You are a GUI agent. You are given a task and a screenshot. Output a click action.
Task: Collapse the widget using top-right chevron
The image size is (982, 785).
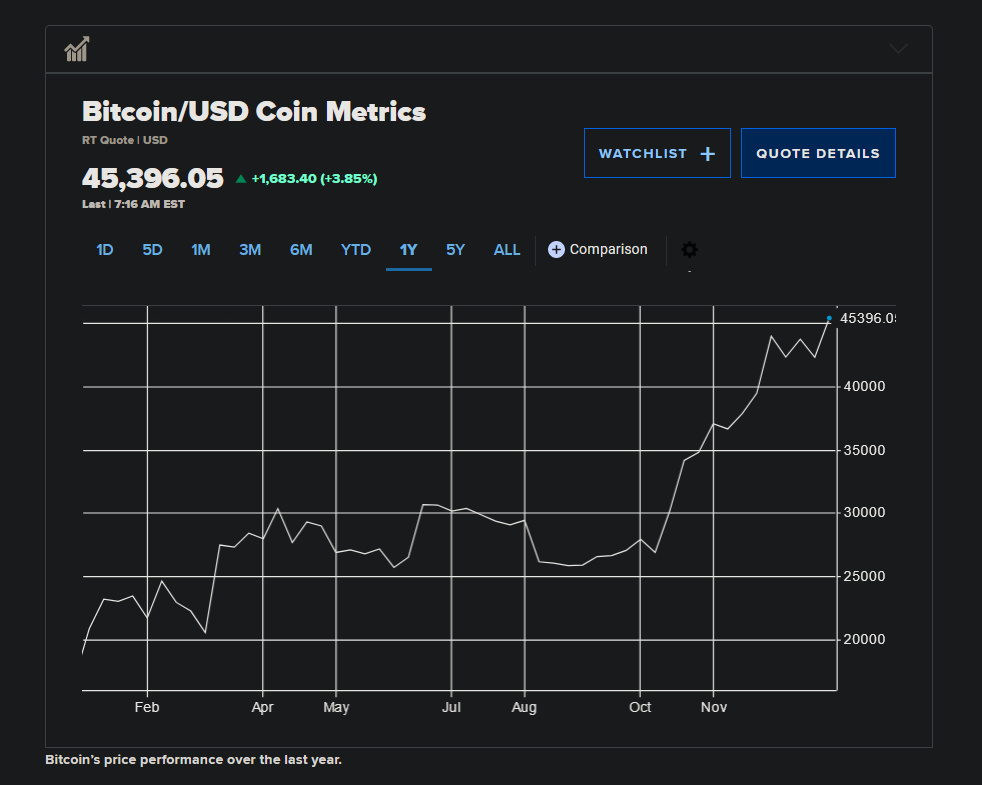pos(898,49)
